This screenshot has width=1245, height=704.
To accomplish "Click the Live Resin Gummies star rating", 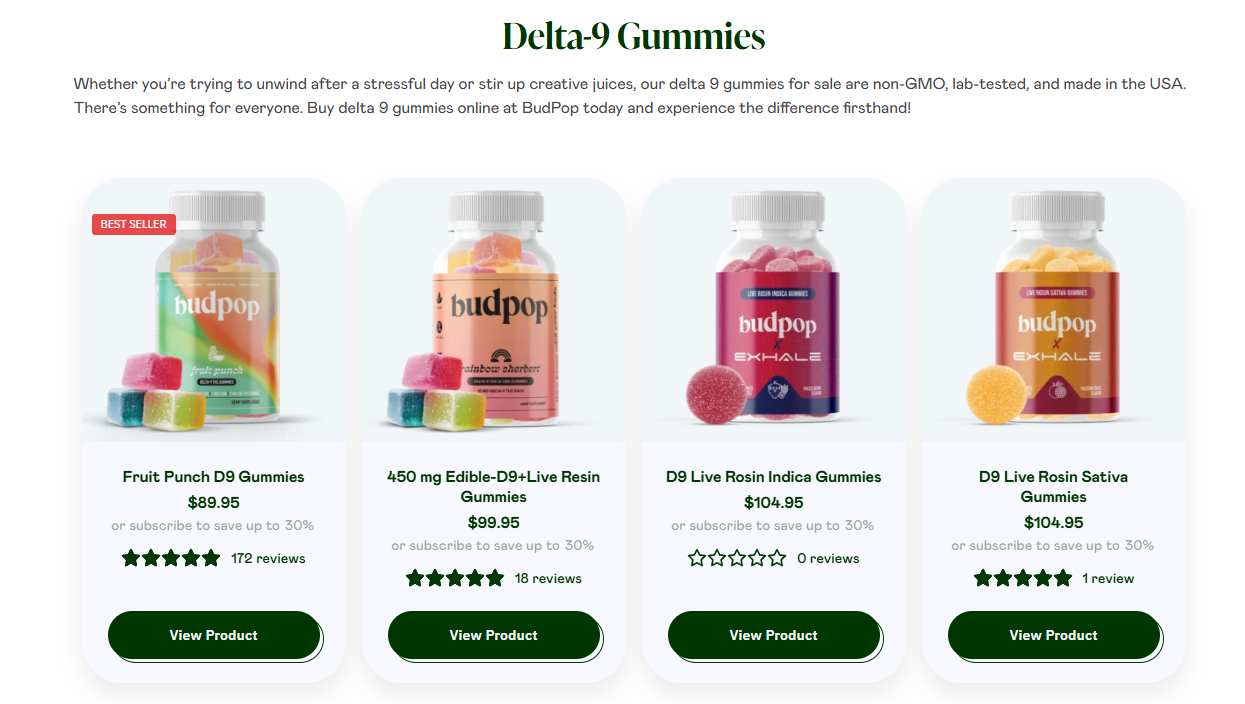I will [455, 578].
